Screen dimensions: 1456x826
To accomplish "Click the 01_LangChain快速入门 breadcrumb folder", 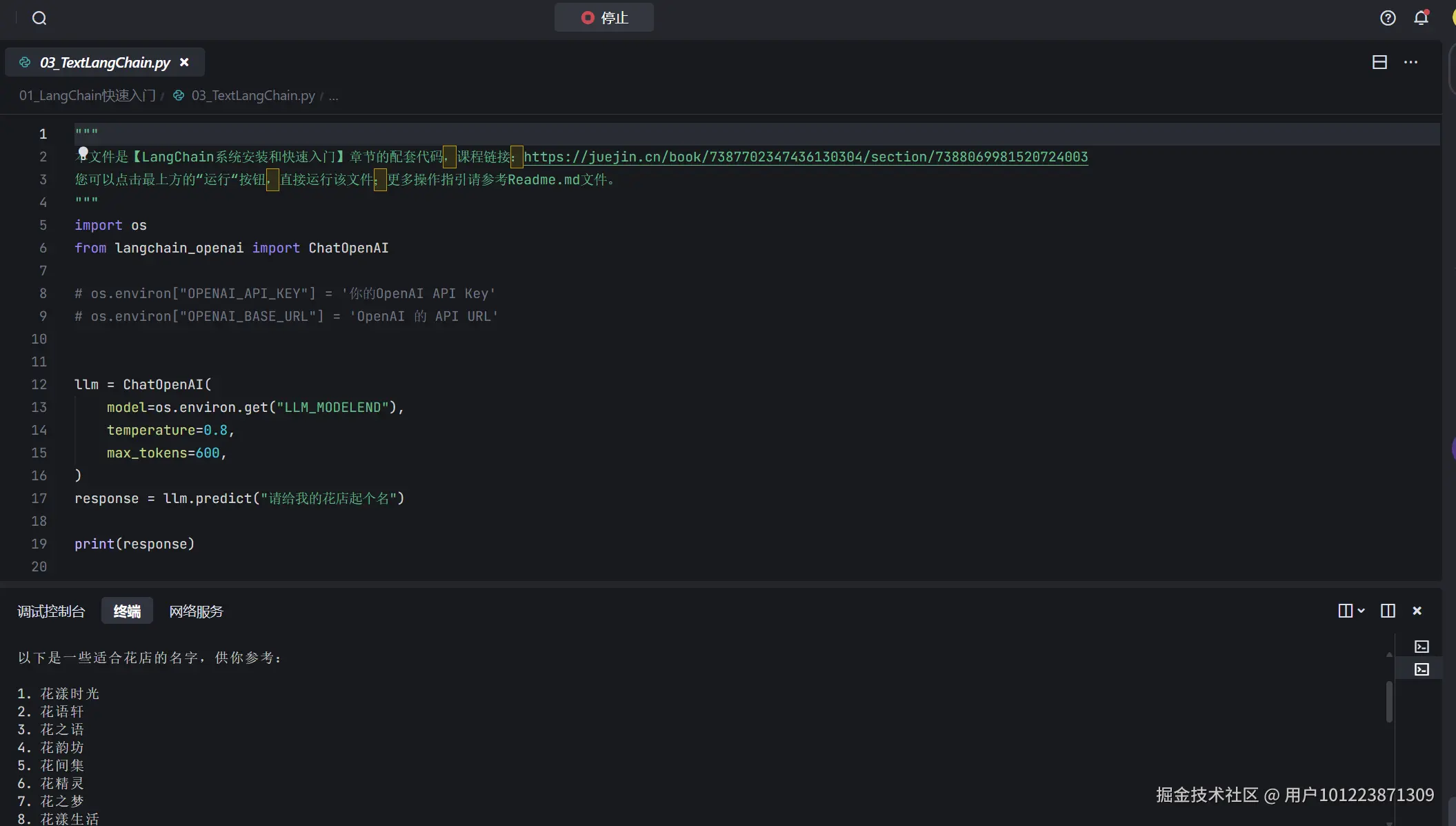I will coord(87,95).
